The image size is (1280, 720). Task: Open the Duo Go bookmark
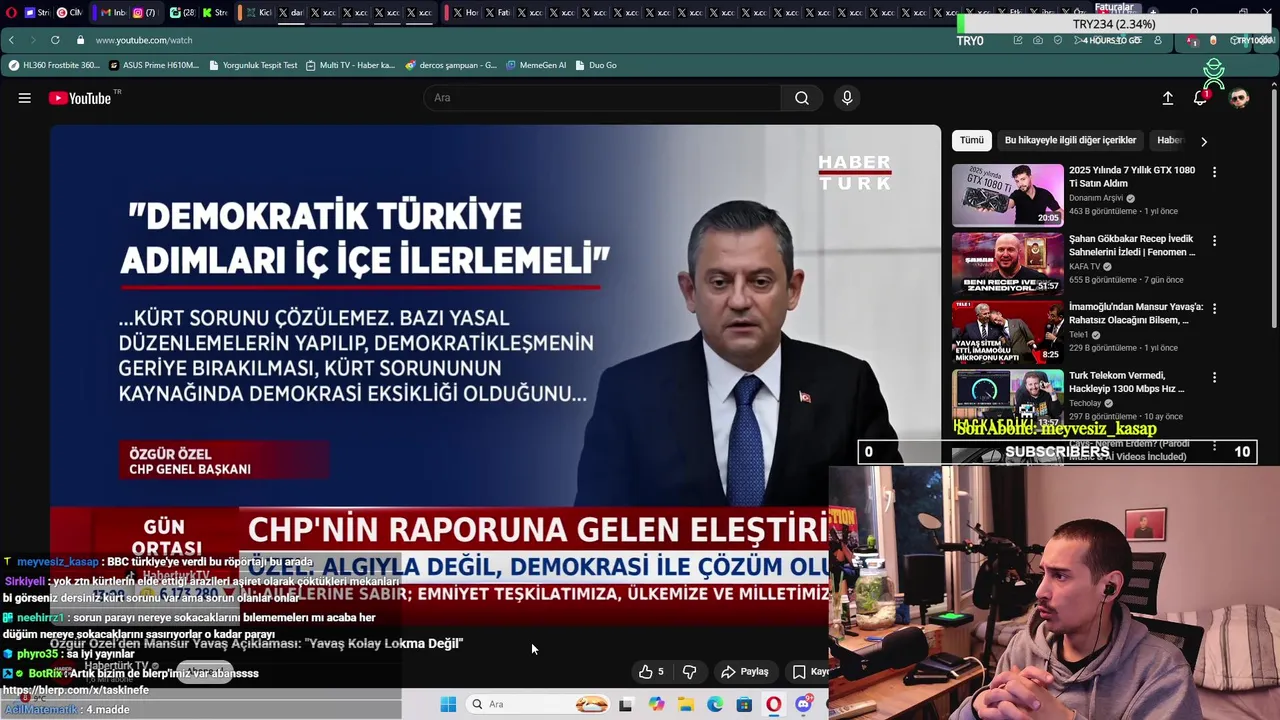(x=595, y=65)
